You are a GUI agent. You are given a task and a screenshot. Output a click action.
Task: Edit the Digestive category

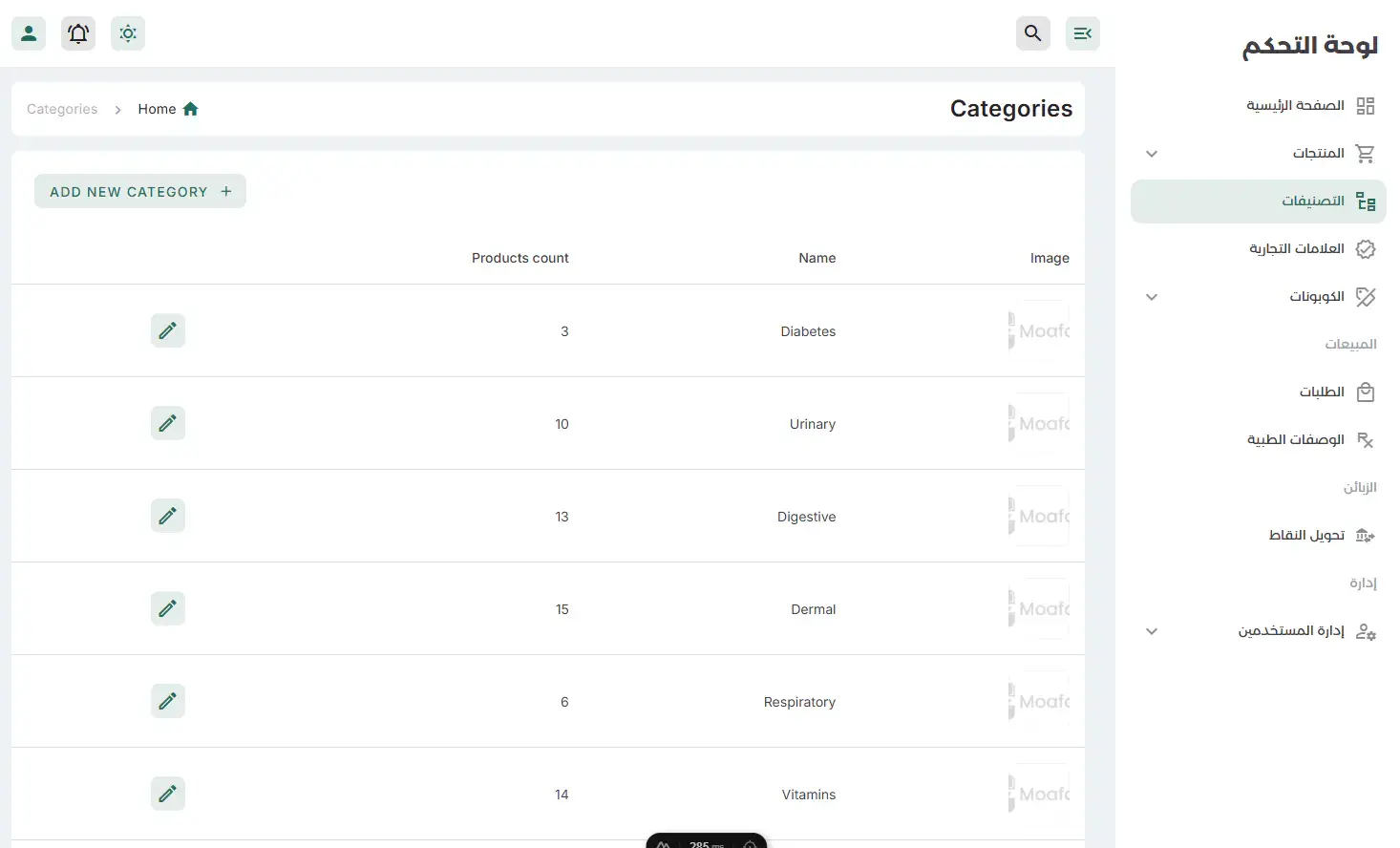point(168,516)
